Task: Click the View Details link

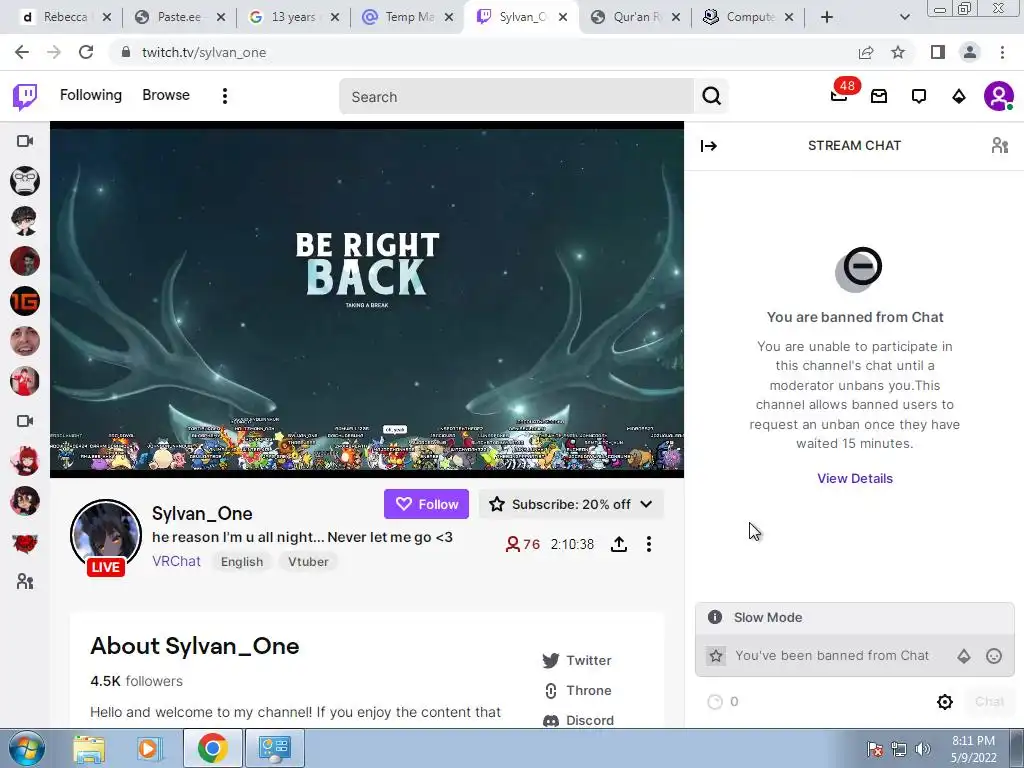Action: (855, 479)
